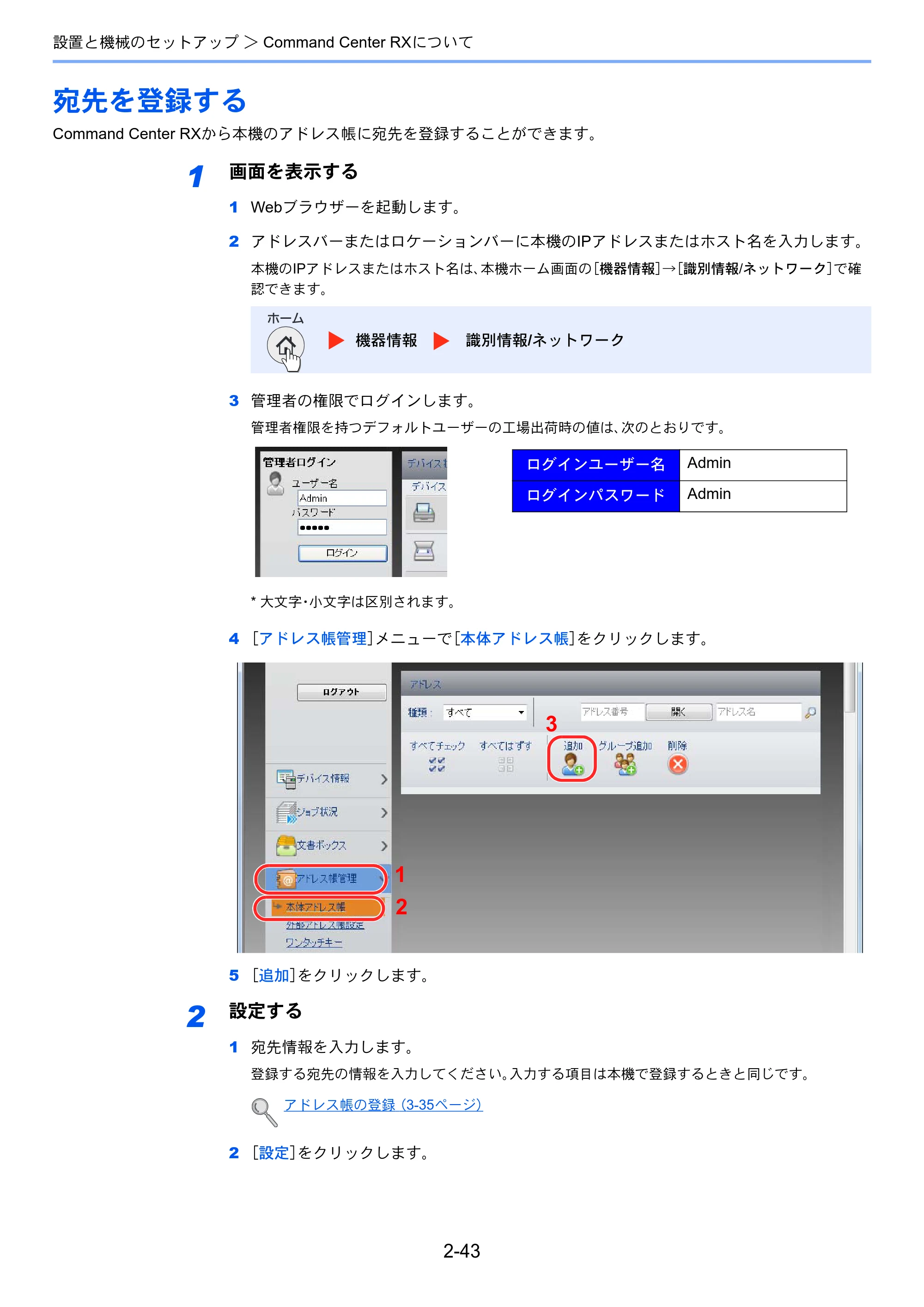Expand the デバイス情報 menu chevron
Screen dimensions: 924x1307
(x=384, y=779)
